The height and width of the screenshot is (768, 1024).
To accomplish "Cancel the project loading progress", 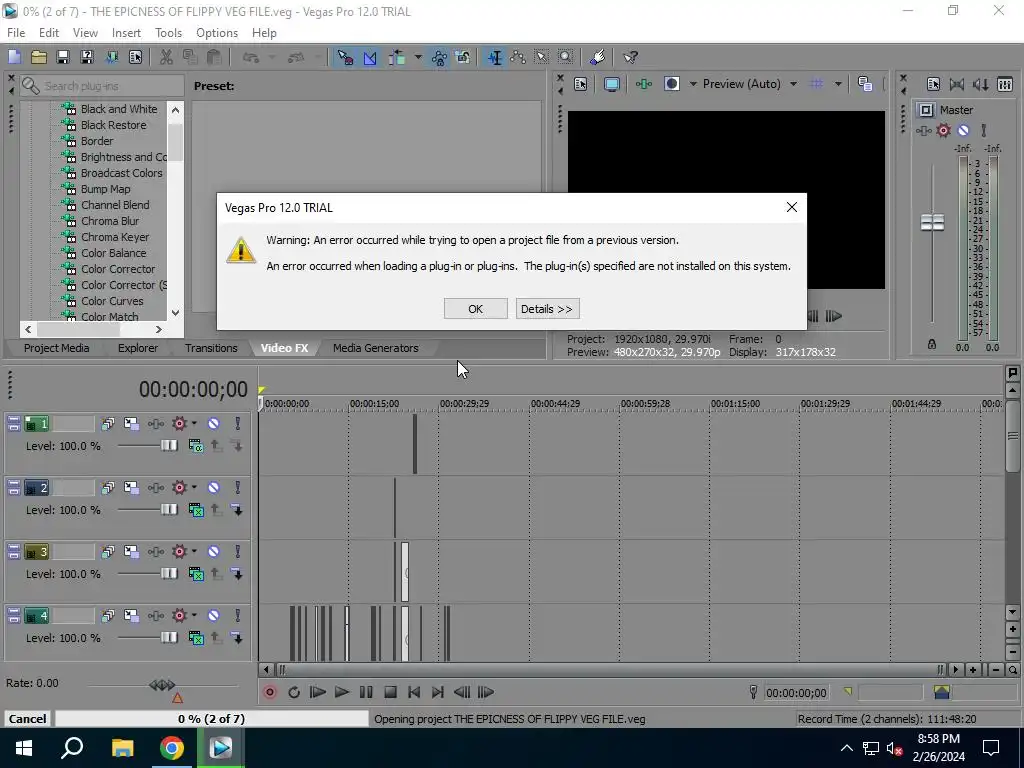I will coord(27,718).
